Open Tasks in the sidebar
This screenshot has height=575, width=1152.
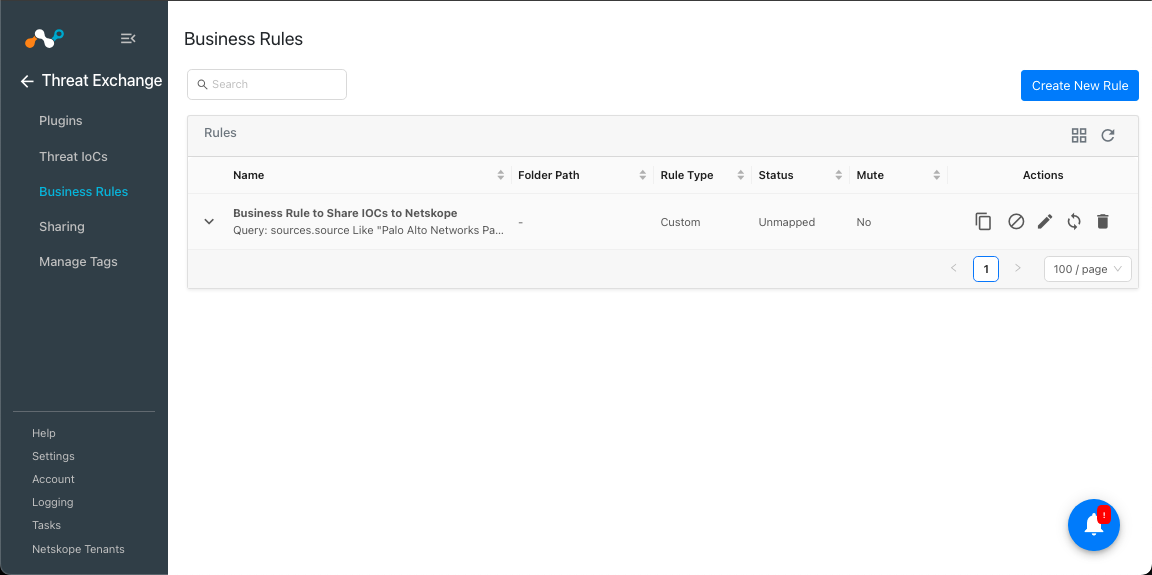pyautogui.click(x=46, y=525)
